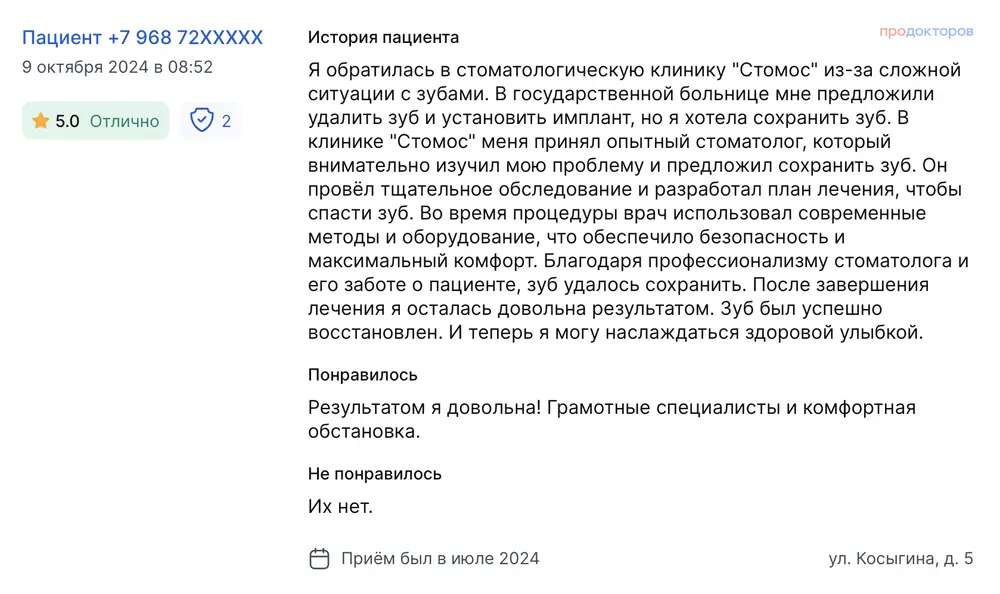The height and width of the screenshot is (594, 1000).
Task: Select the 'Отлично' rating label
Action: click(x=124, y=121)
